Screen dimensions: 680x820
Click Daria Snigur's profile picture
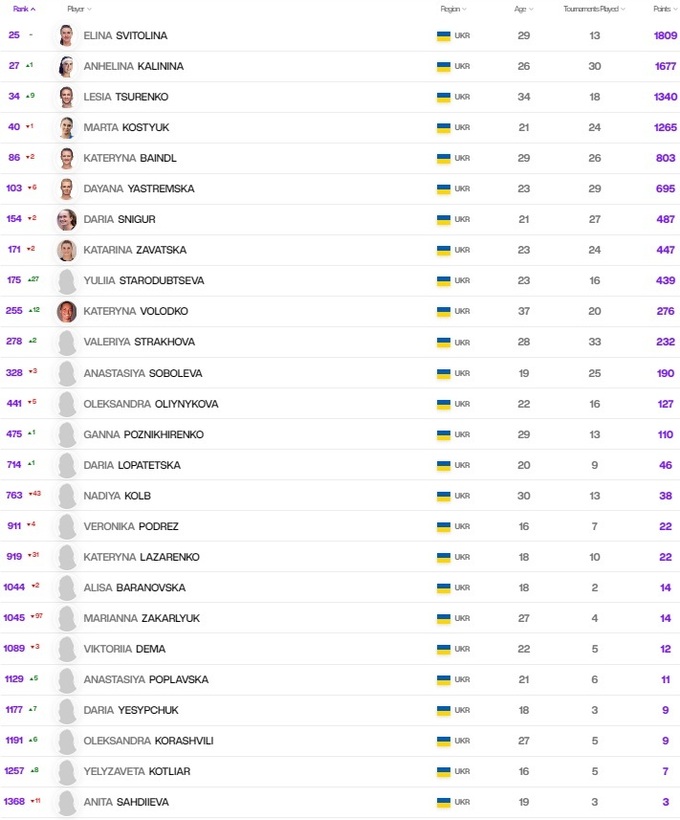(67, 220)
